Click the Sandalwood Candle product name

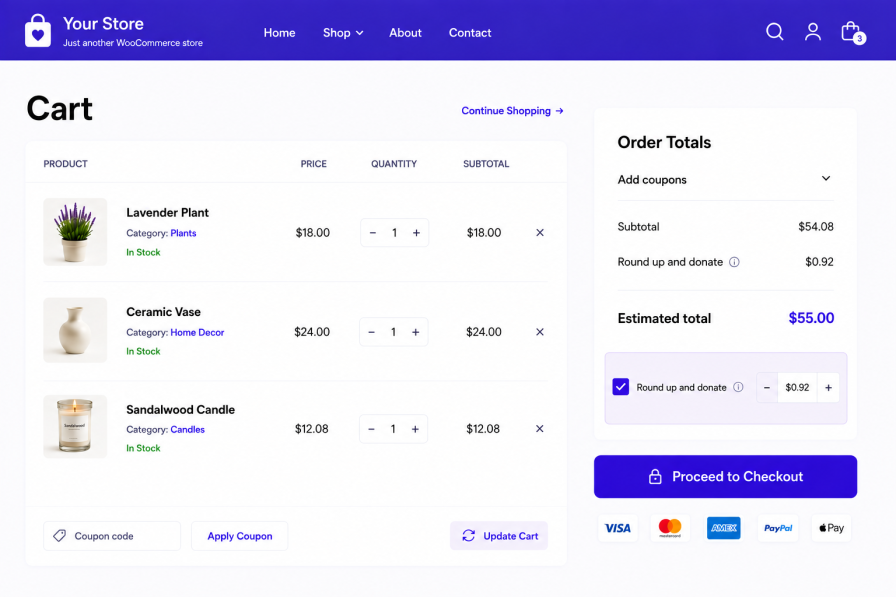tap(181, 410)
